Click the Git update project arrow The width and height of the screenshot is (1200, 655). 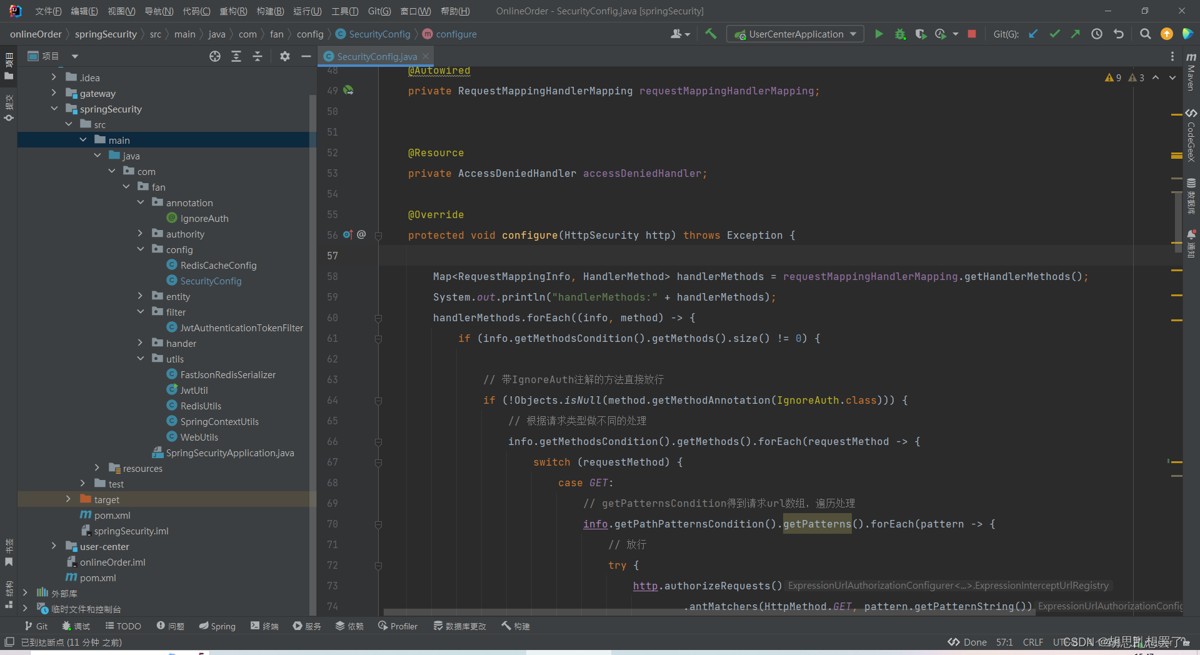coord(1033,34)
